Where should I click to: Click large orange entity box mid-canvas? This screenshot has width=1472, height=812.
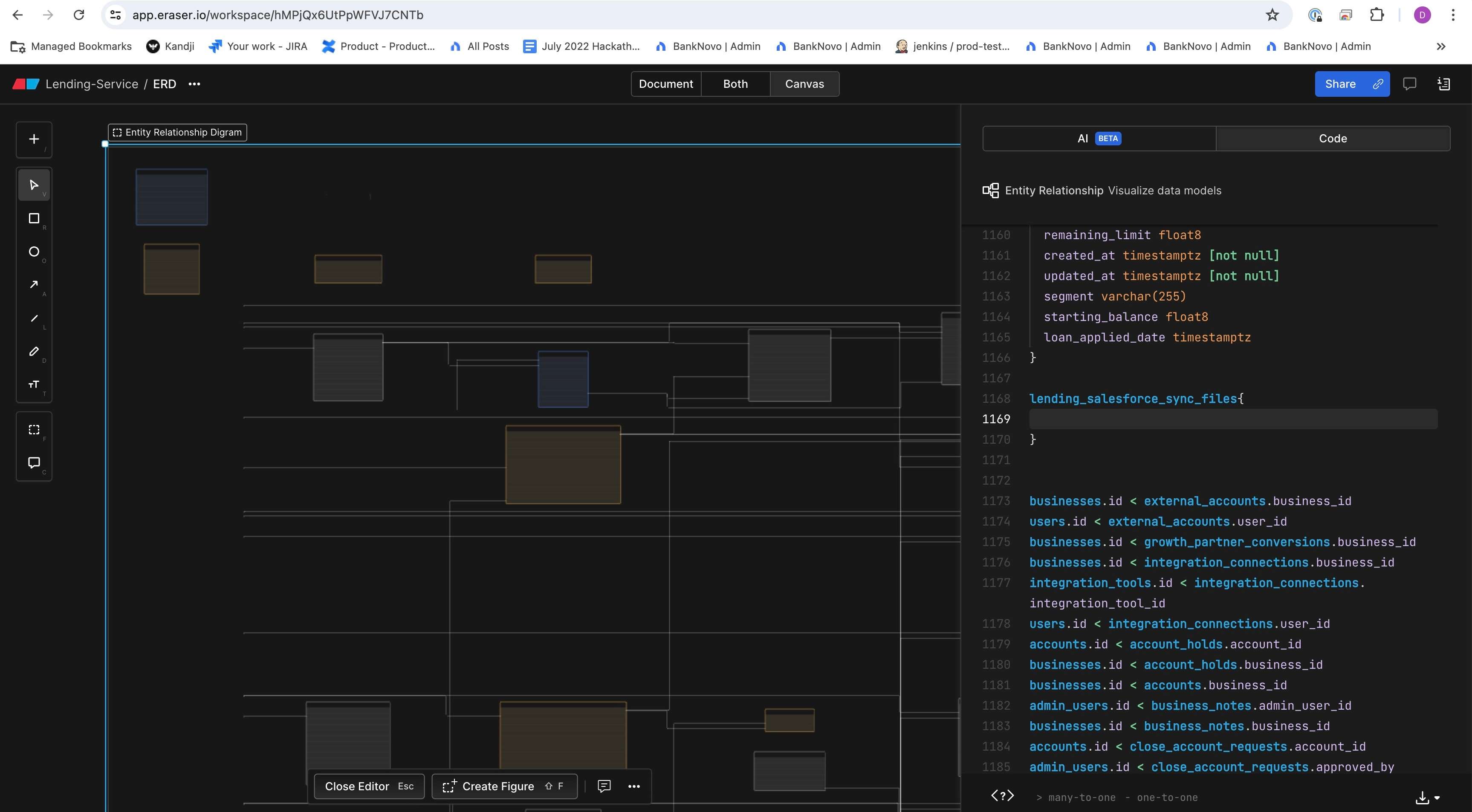coord(563,465)
